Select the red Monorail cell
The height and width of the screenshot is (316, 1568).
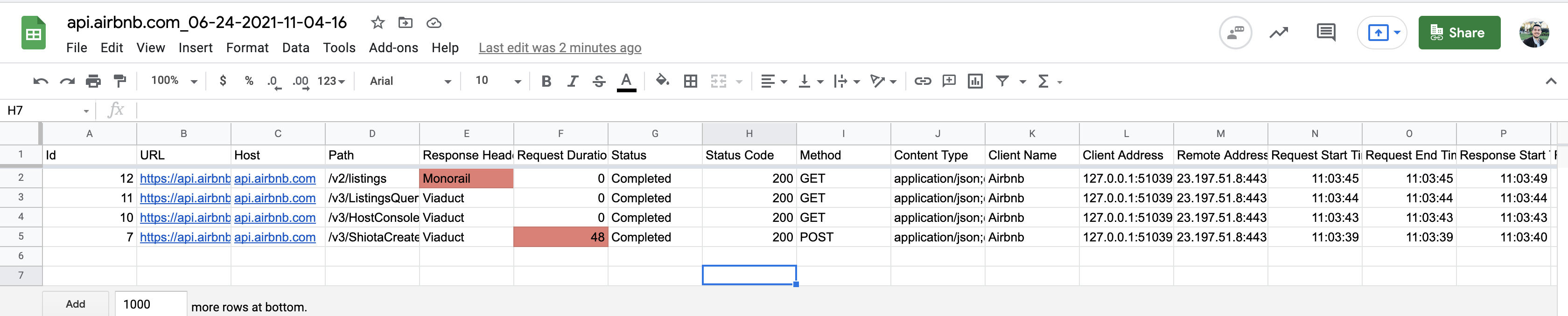(x=466, y=179)
